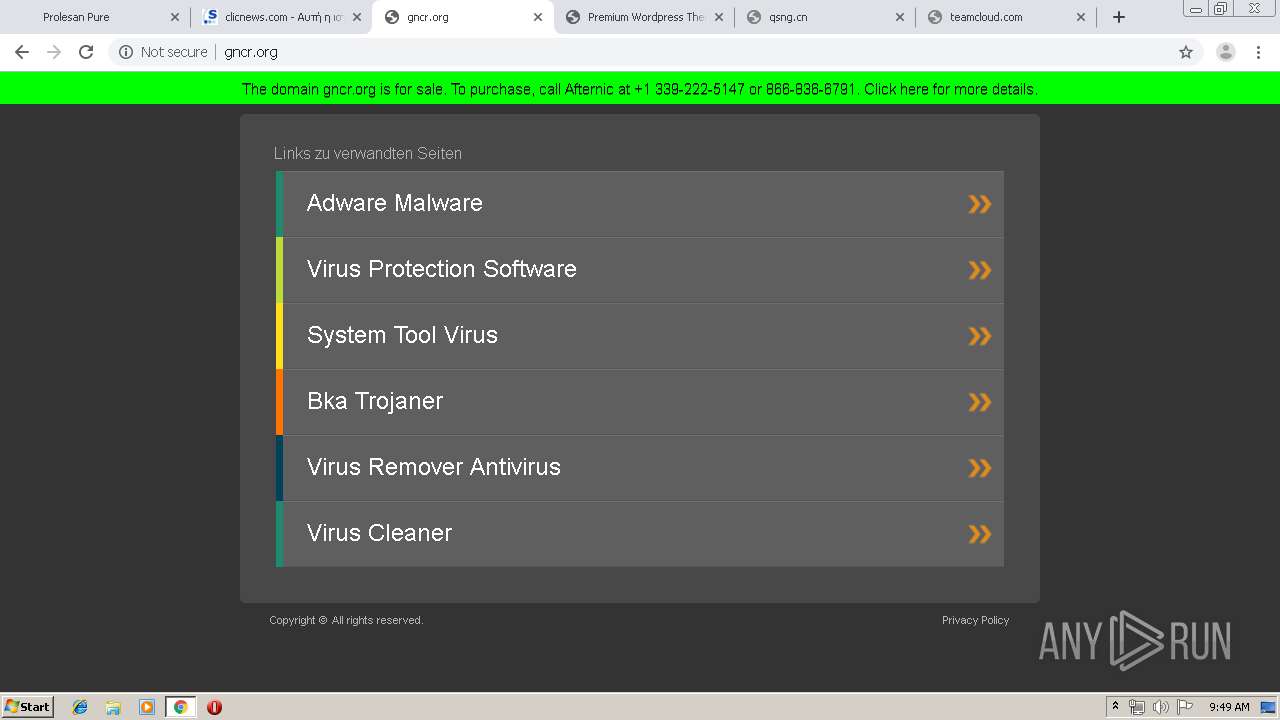This screenshot has width=1280, height=720.
Task: Close the qsng.cn tab
Action: pyautogui.click(x=900, y=17)
